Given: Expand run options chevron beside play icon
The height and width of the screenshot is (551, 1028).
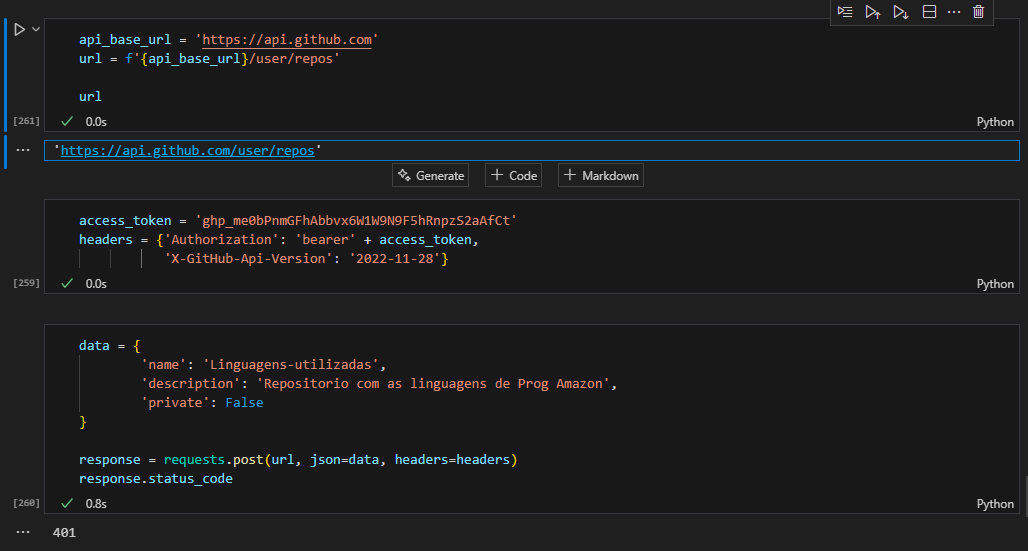Looking at the screenshot, I should (x=36, y=30).
